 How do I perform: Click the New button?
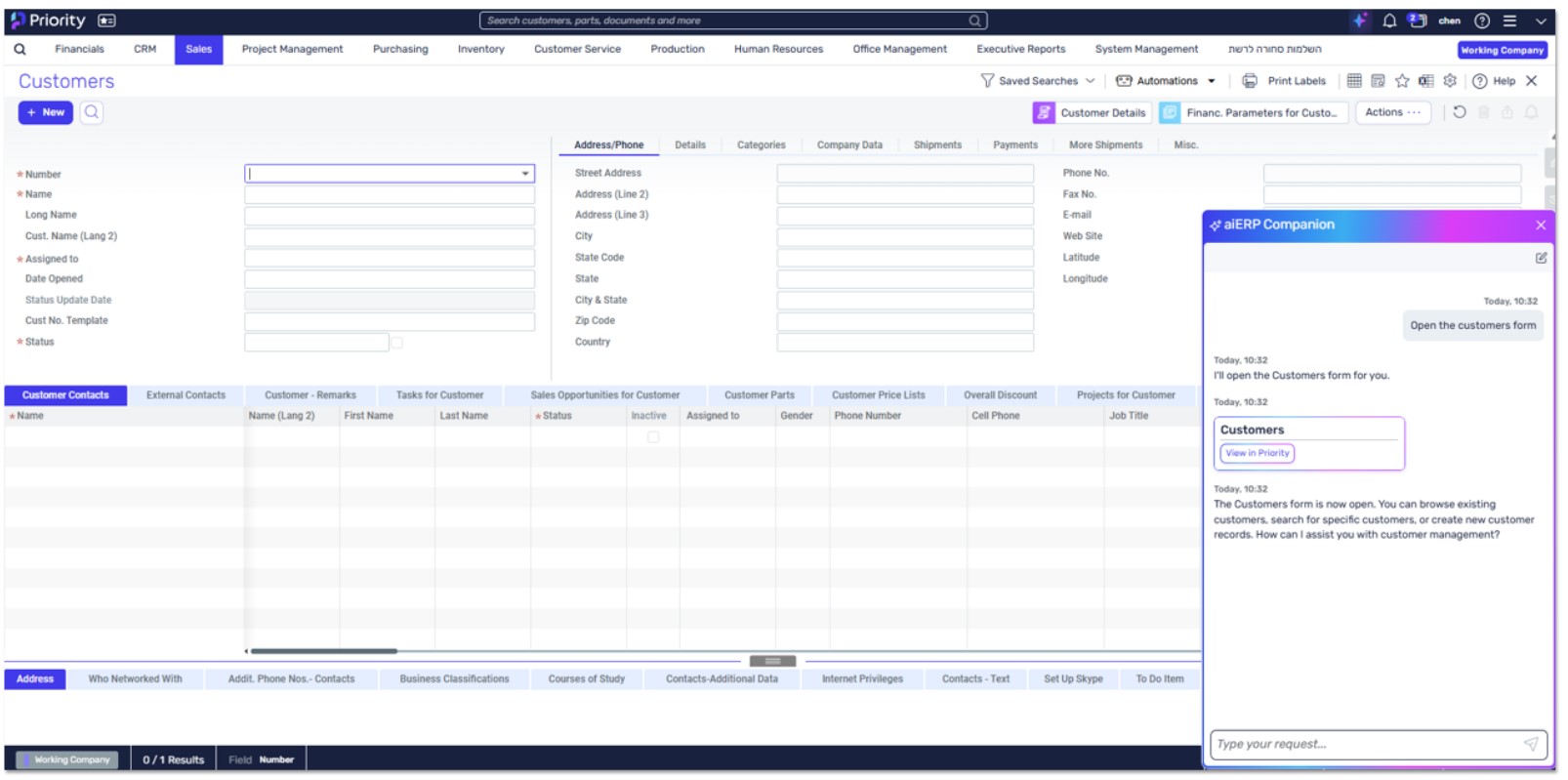click(x=46, y=112)
